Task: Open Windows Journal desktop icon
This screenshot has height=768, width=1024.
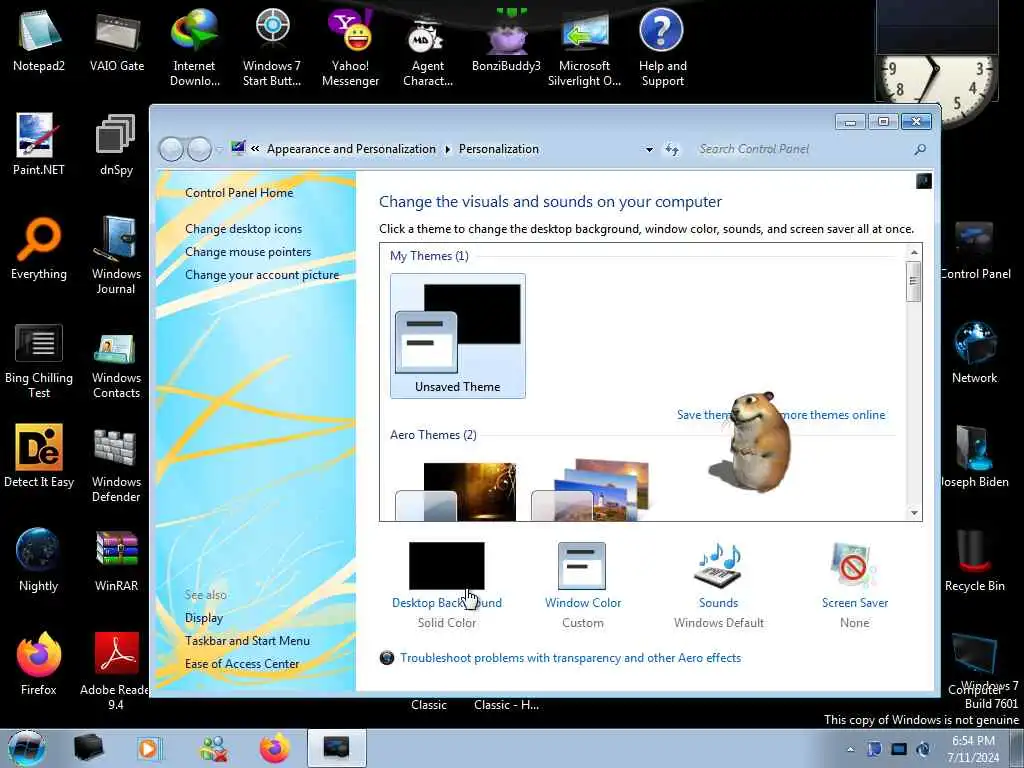Action: (x=116, y=256)
